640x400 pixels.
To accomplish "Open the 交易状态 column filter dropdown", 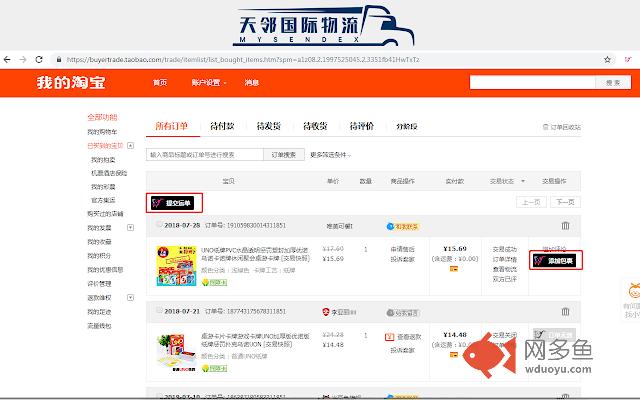I will coord(523,181).
